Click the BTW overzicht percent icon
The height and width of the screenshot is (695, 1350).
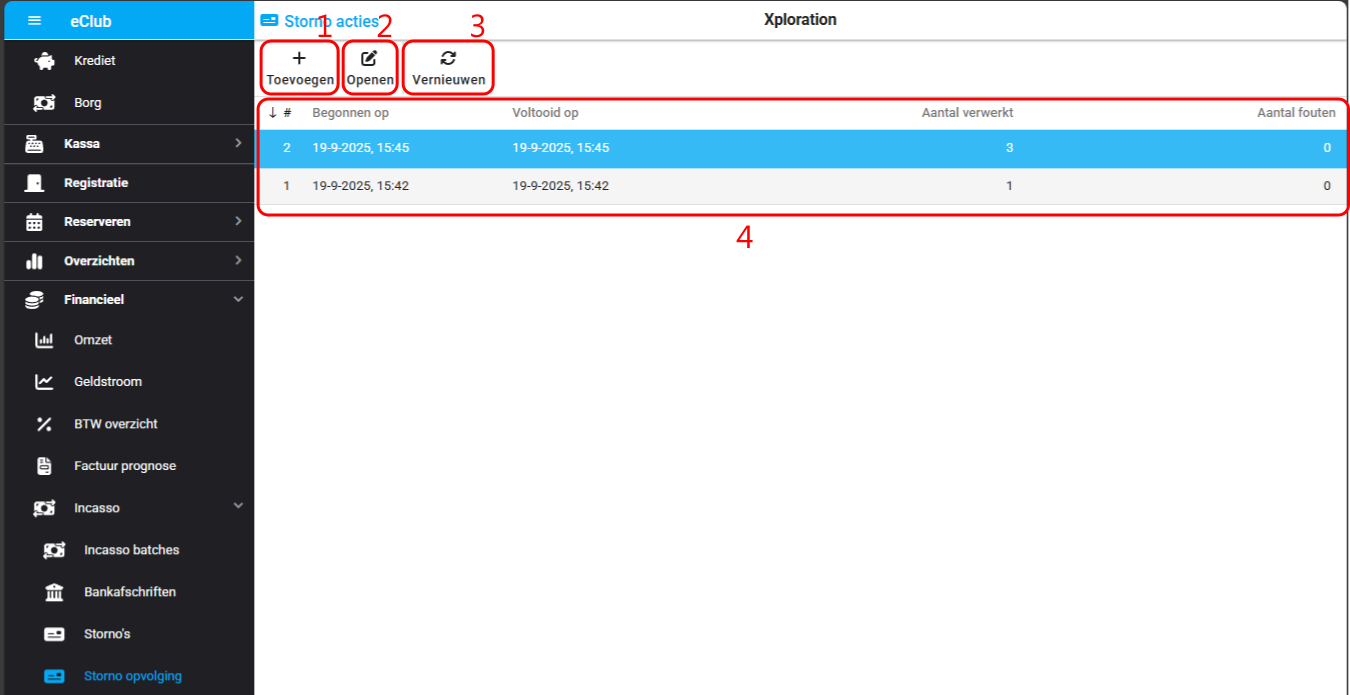(44, 424)
